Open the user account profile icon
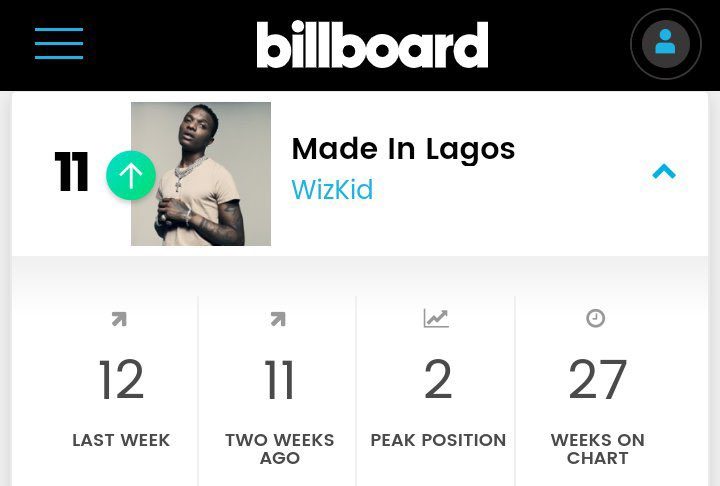720x486 pixels. click(665, 44)
